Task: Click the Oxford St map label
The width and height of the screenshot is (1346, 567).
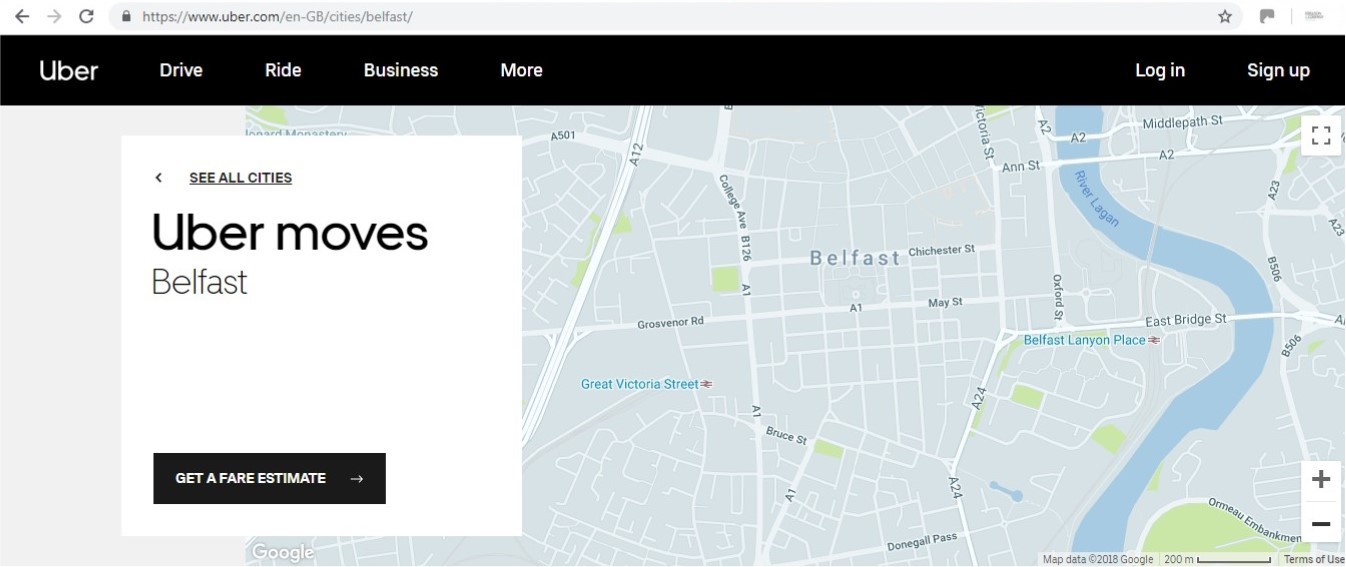Action: click(1057, 295)
